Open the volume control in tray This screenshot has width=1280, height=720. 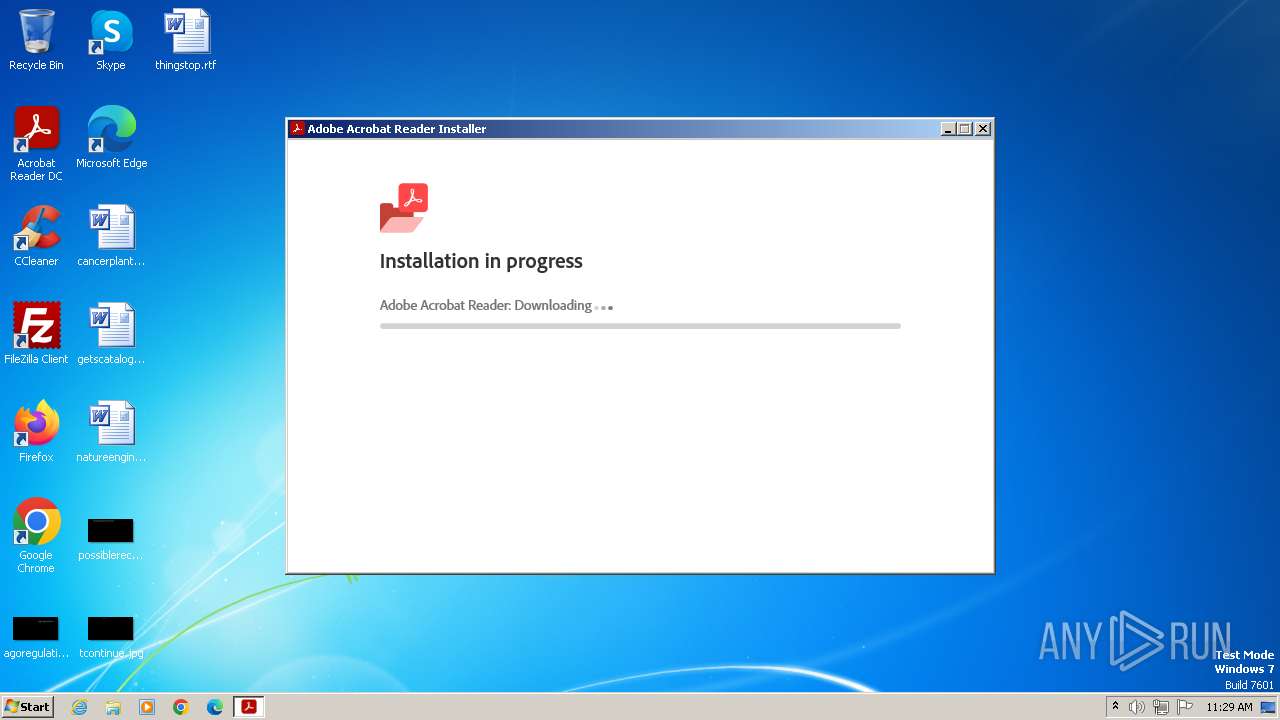point(1137,707)
